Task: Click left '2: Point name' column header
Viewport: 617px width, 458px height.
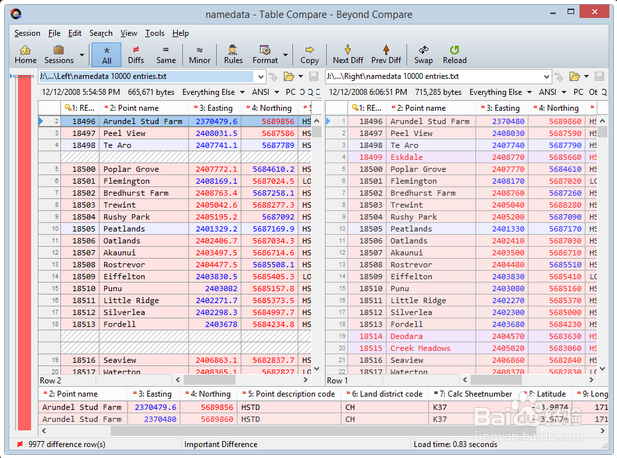Action: click(x=144, y=108)
